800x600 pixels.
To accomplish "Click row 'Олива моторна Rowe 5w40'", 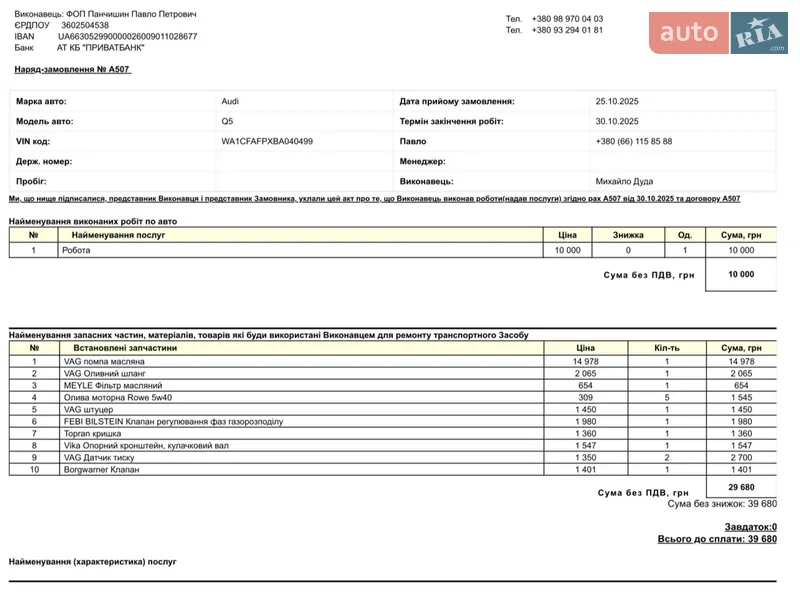I will tap(393, 397).
